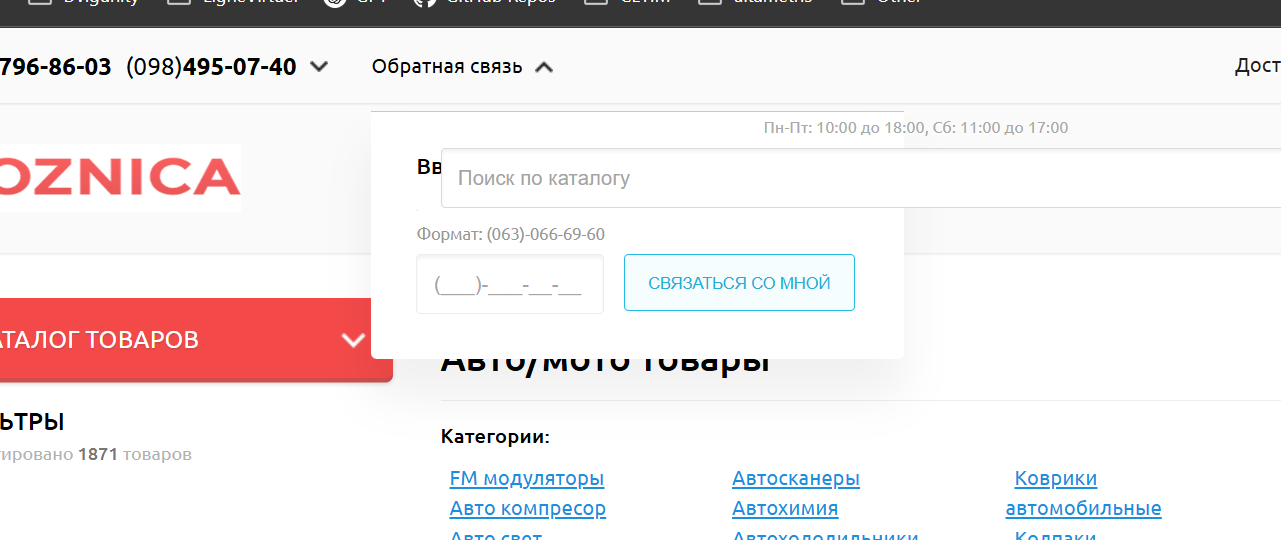The height and width of the screenshot is (540, 1281).
Task: Go to the Автосканеры category
Action: click(x=796, y=479)
